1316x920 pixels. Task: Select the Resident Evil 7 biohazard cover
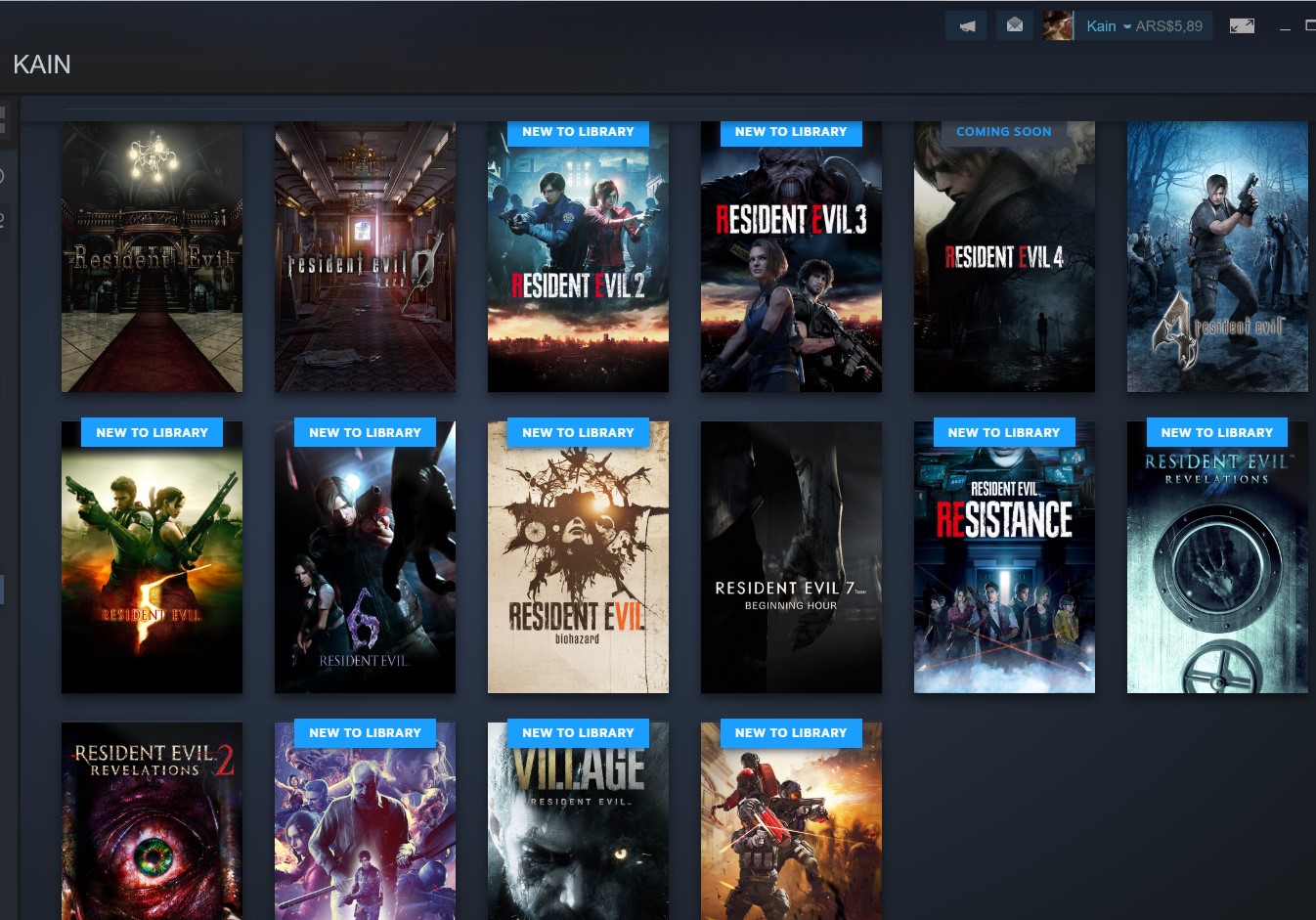pos(579,557)
